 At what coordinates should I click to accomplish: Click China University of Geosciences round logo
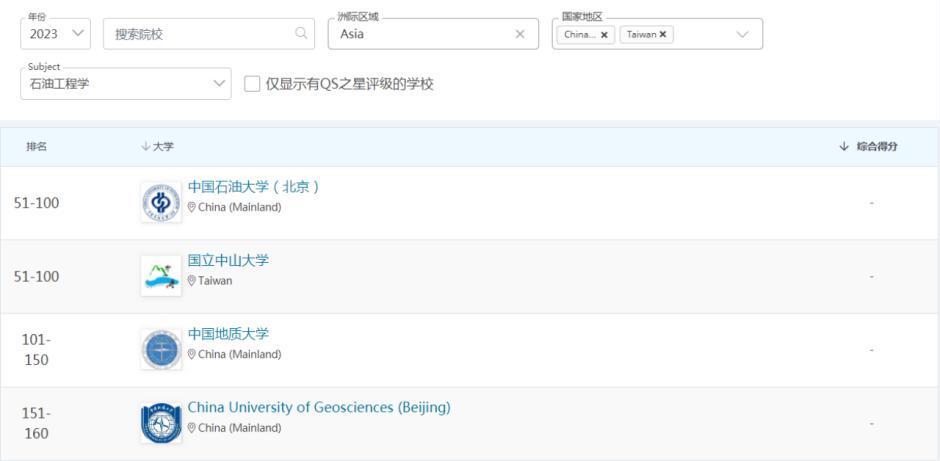point(161,349)
